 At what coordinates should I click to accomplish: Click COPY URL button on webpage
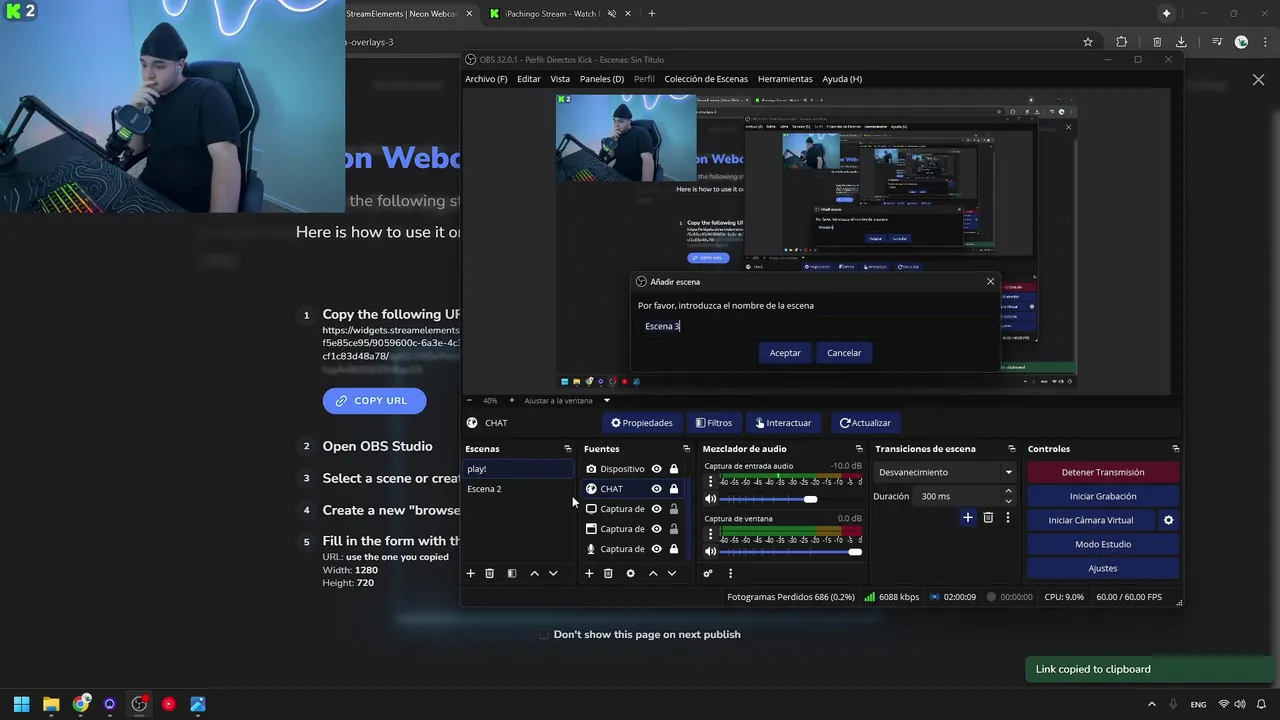pyautogui.click(x=374, y=401)
